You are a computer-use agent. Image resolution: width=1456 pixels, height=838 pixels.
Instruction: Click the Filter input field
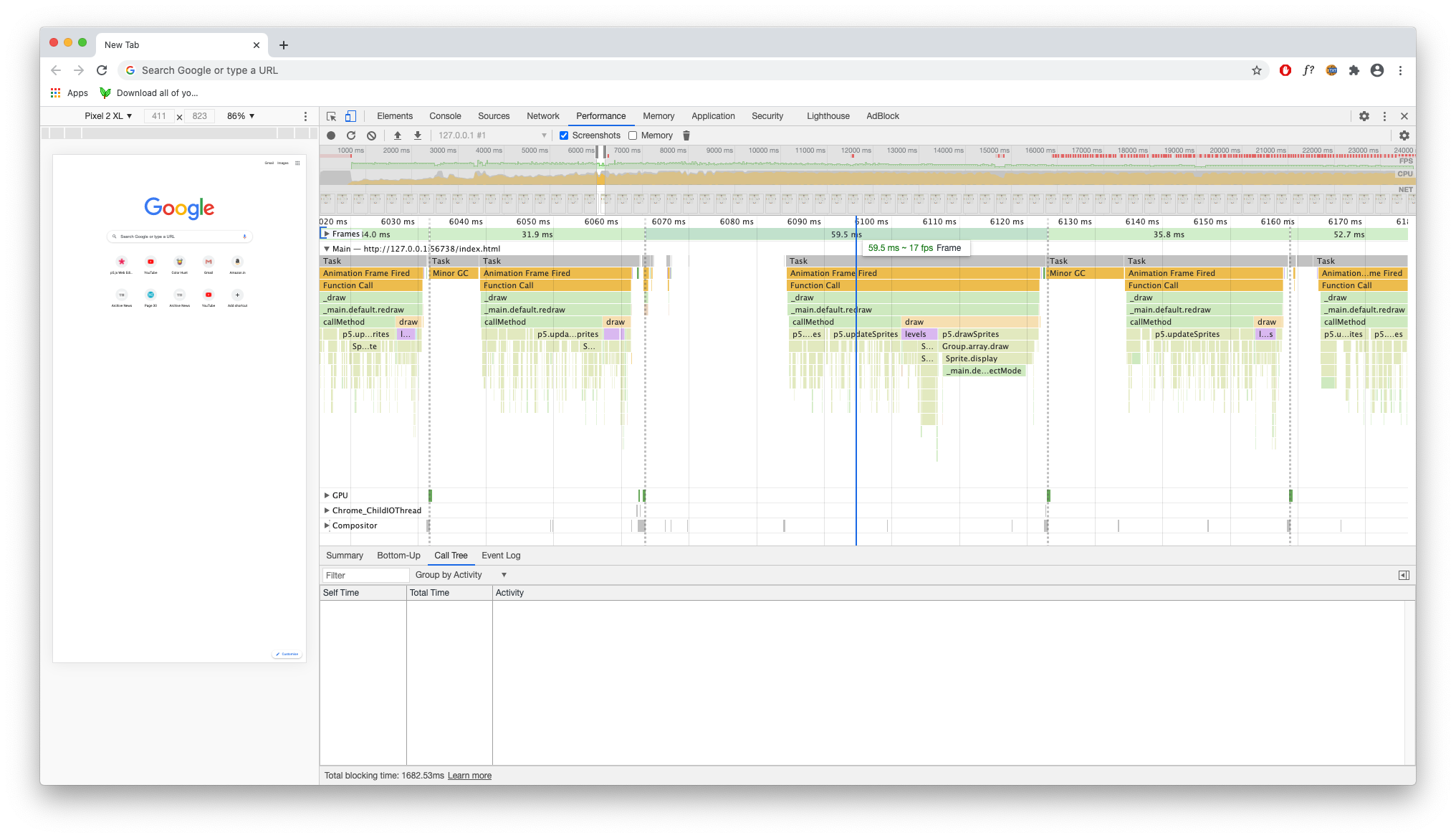tap(365, 575)
